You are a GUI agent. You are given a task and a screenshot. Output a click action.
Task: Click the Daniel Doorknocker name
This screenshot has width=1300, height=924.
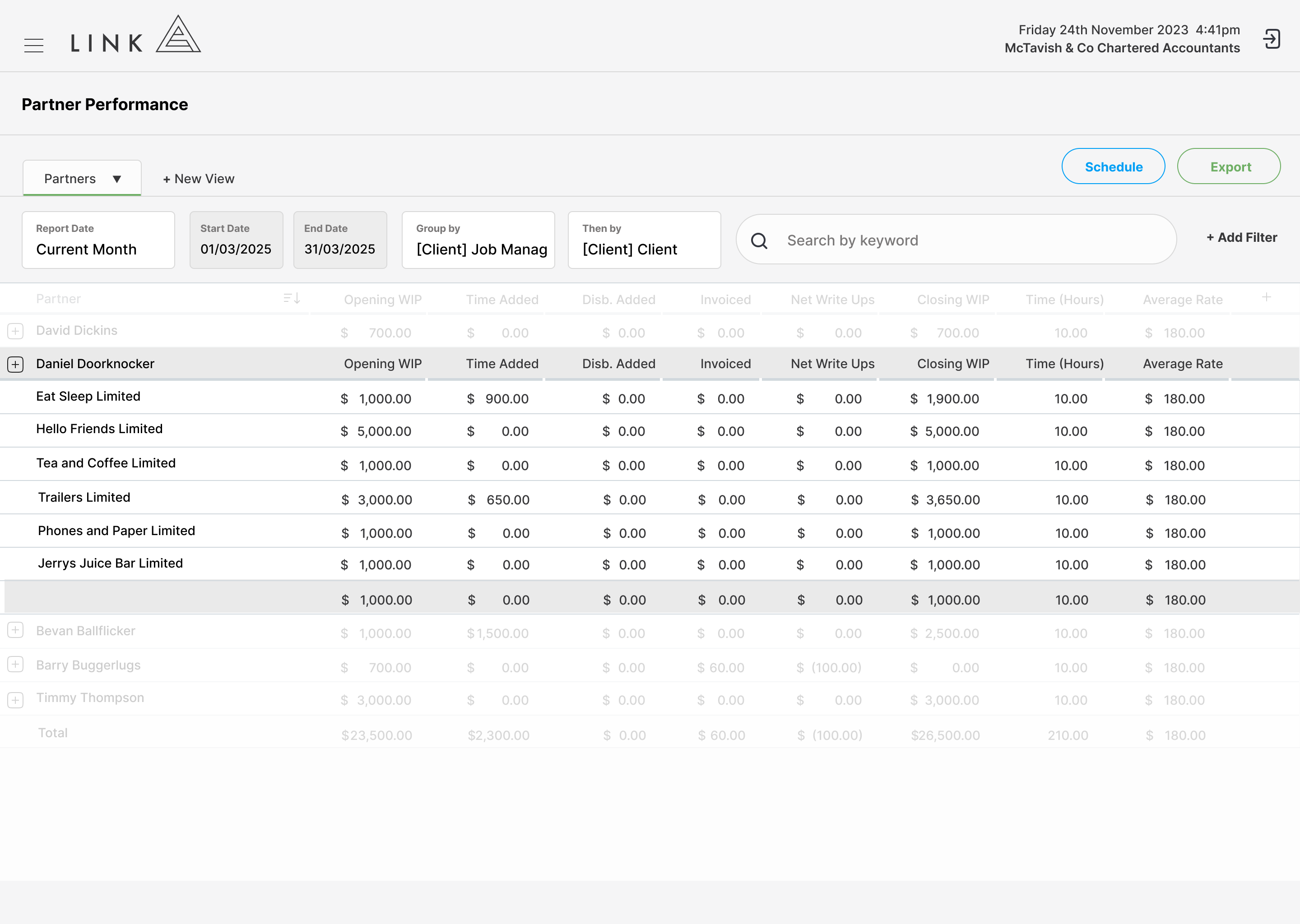pyautogui.click(x=95, y=364)
